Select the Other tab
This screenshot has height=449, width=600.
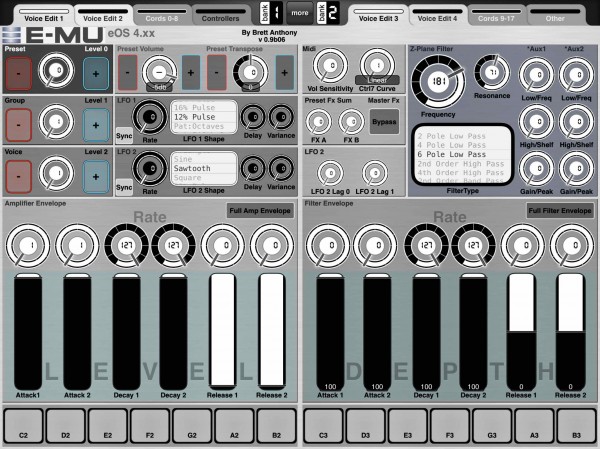click(x=555, y=15)
